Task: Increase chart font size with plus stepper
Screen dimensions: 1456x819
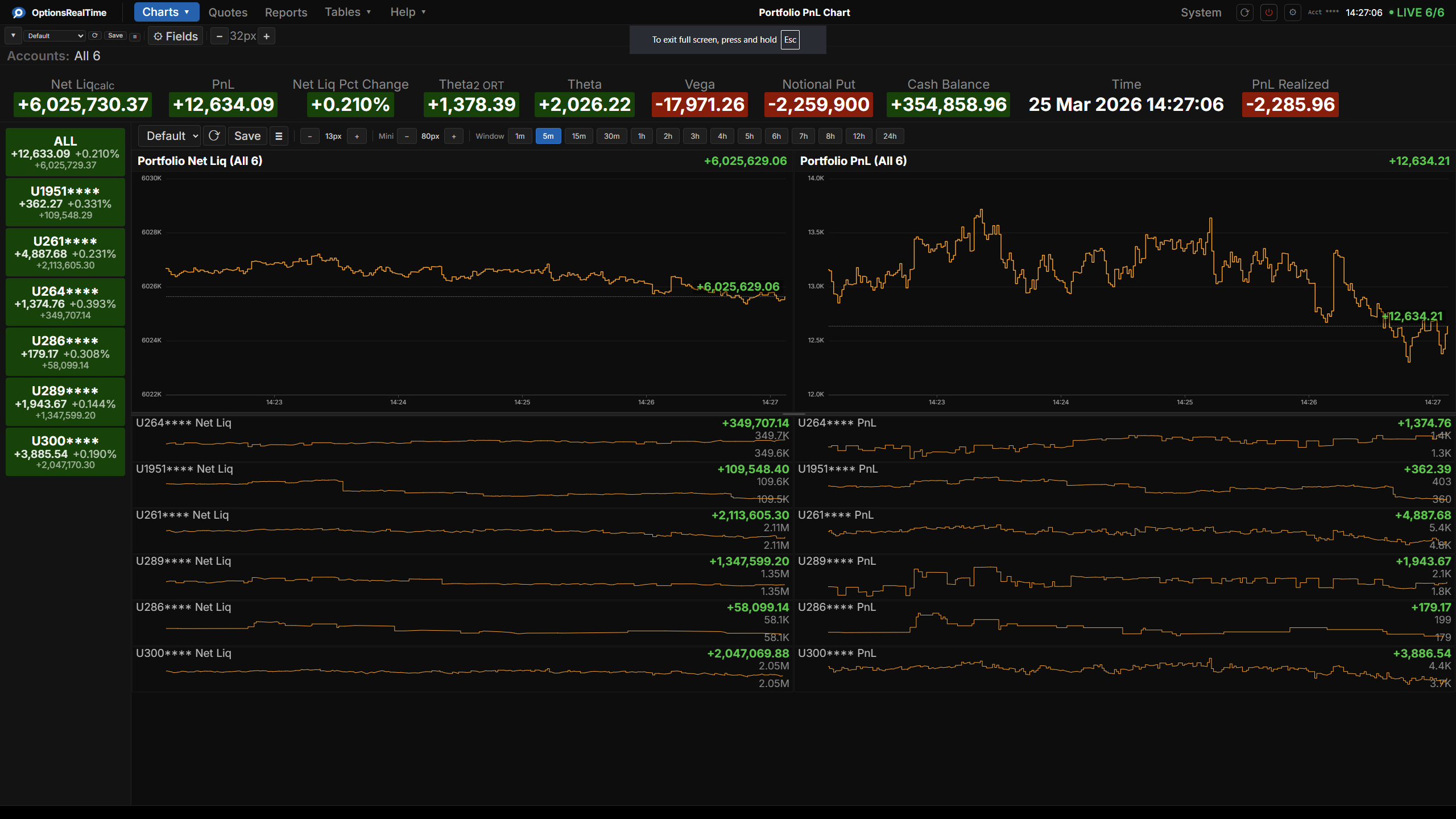Action: click(267, 36)
